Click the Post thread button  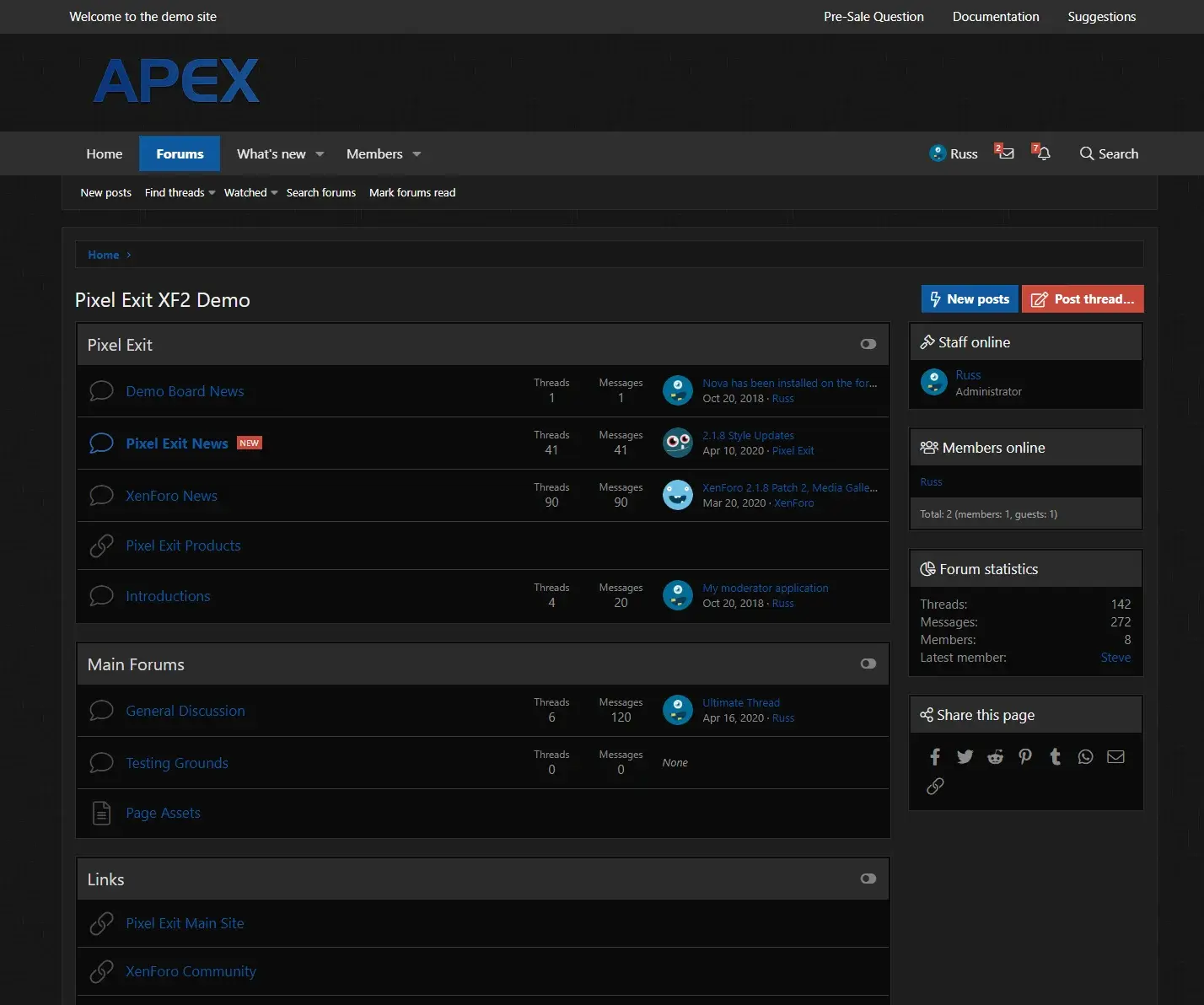[x=1083, y=299]
